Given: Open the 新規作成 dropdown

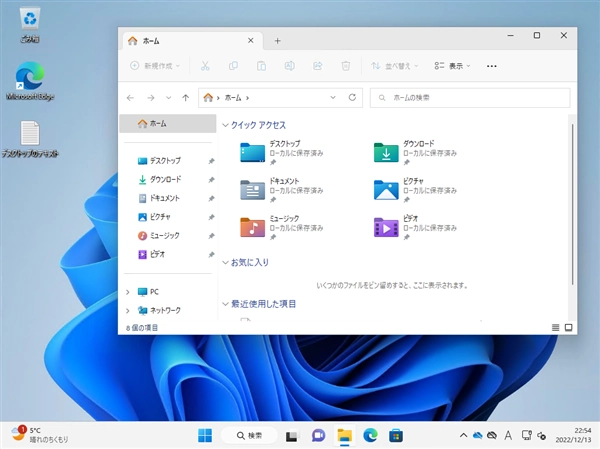Looking at the screenshot, I should (x=155, y=66).
